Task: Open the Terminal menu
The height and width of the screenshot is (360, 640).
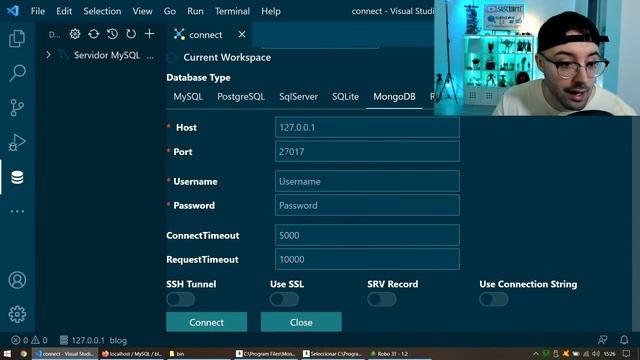Action: pyautogui.click(x=232, y=11)
